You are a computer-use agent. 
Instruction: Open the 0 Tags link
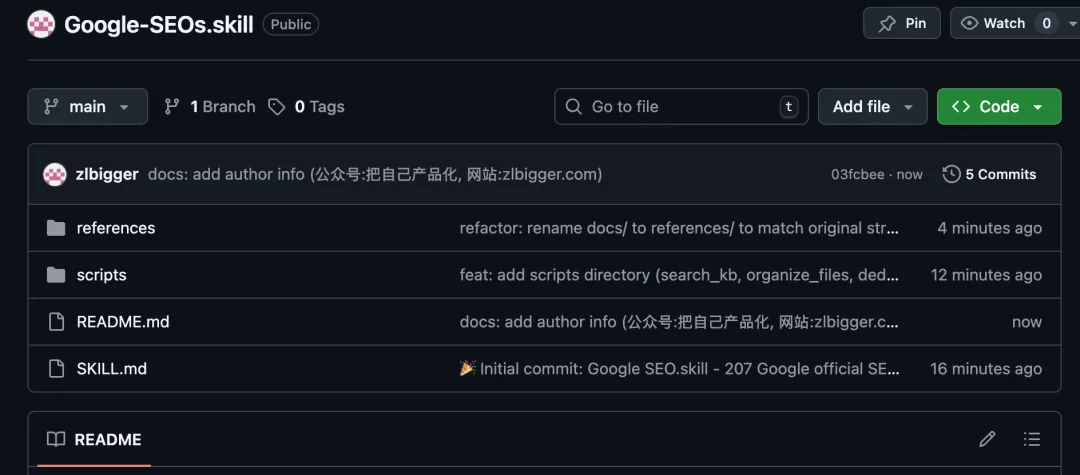(307, 107)
